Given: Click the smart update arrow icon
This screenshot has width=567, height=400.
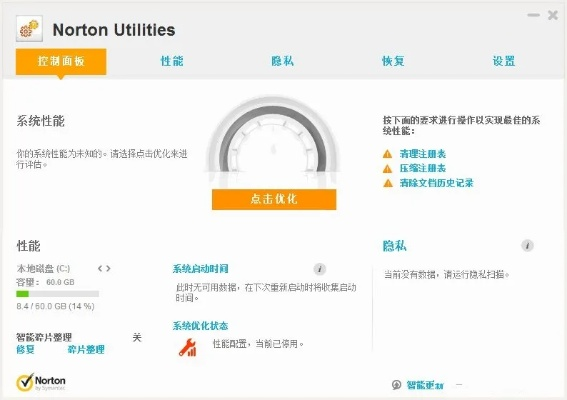Looking at the screenshot, I should pos(397,385).
